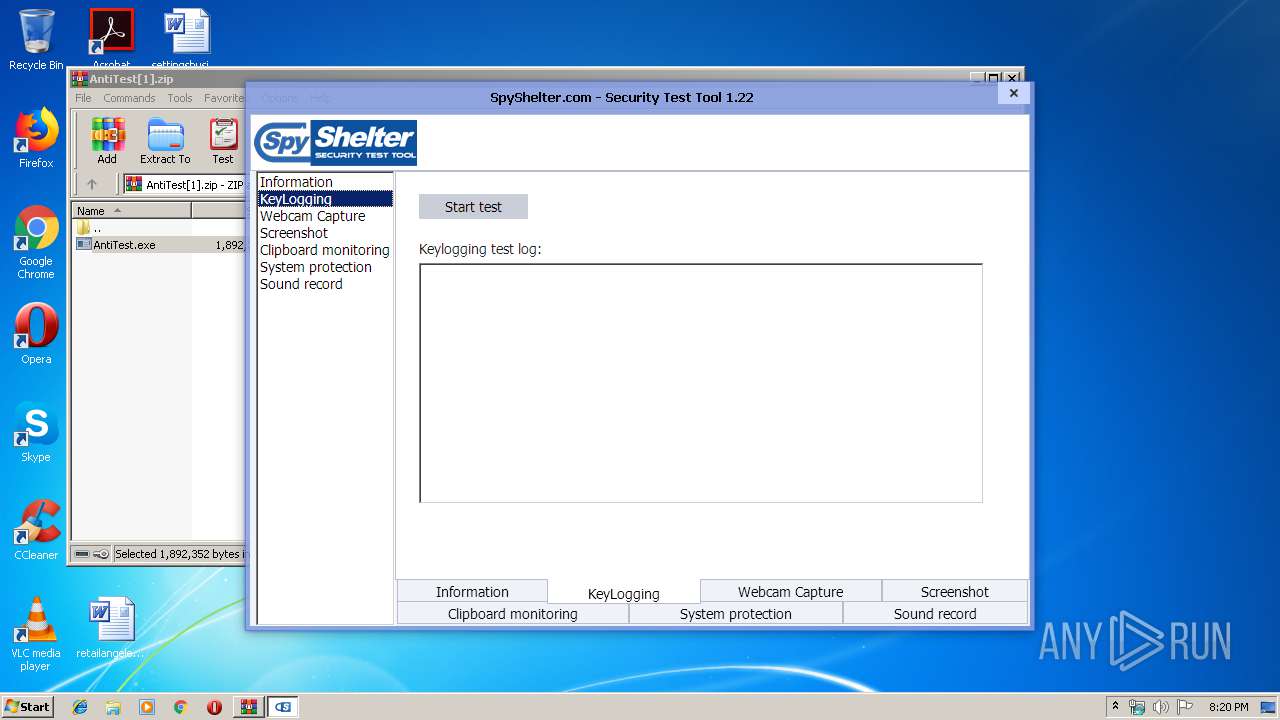Sort by the Name column header
The image size is (1280, 720).
point(131,211)
